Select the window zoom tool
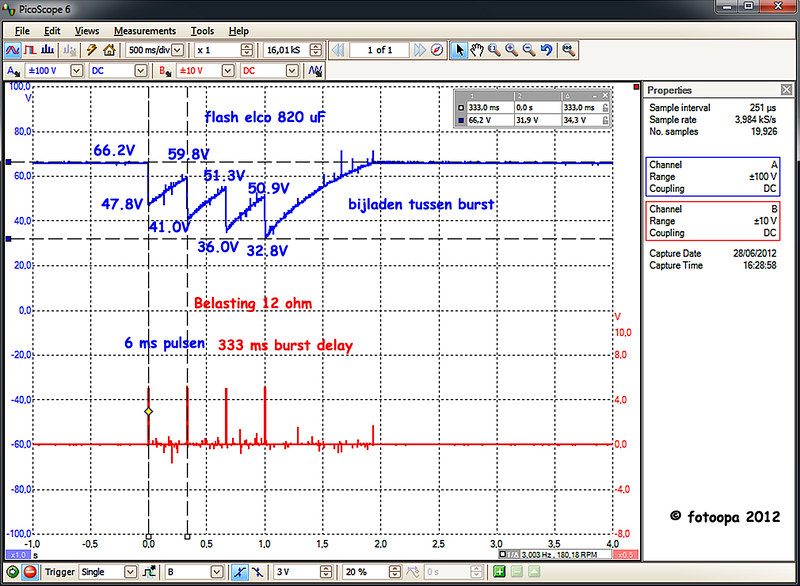Screen dimensions: 800x586 494,50
